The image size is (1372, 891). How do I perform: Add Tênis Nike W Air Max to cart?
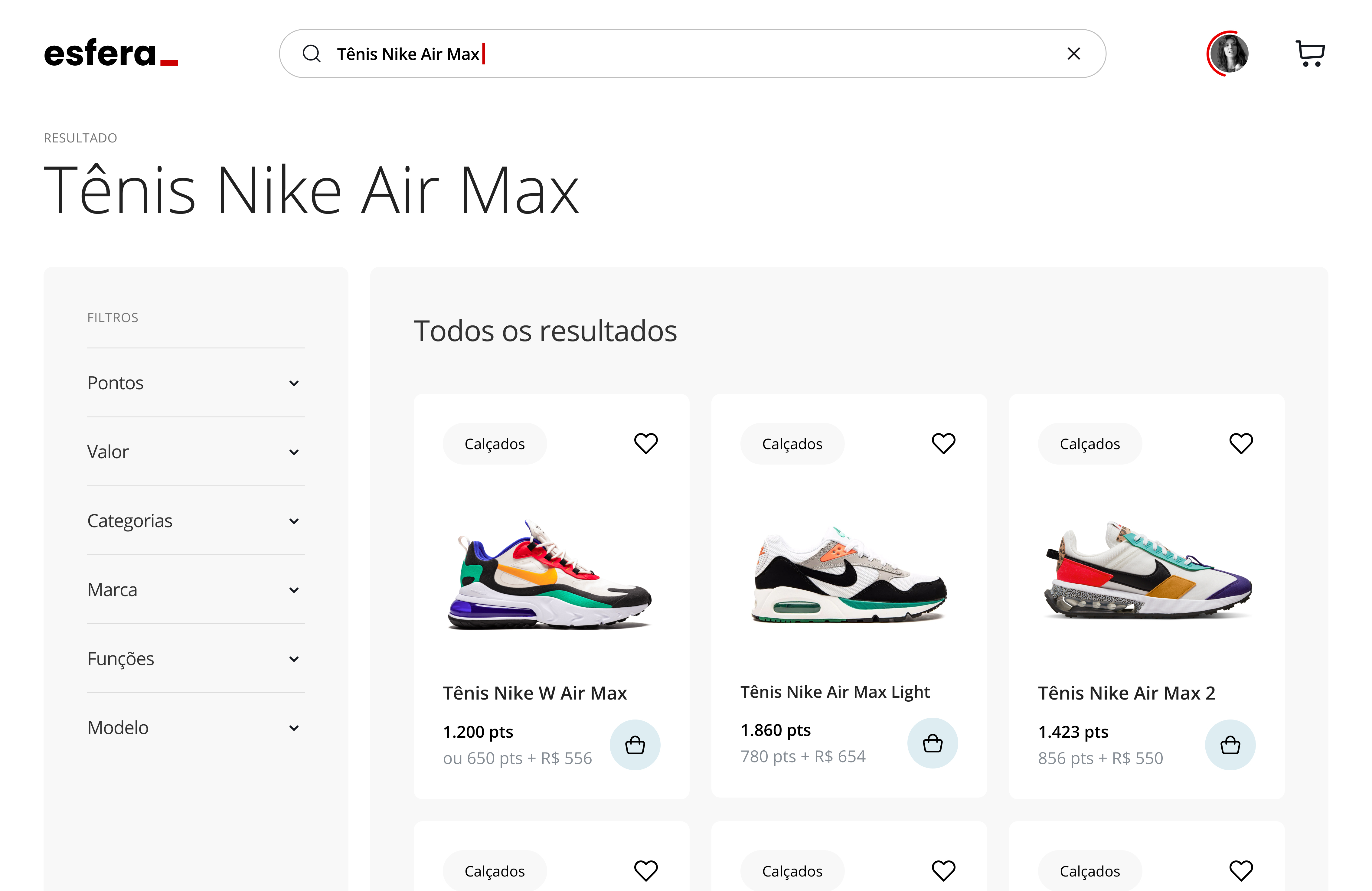[x=635, y=744]
